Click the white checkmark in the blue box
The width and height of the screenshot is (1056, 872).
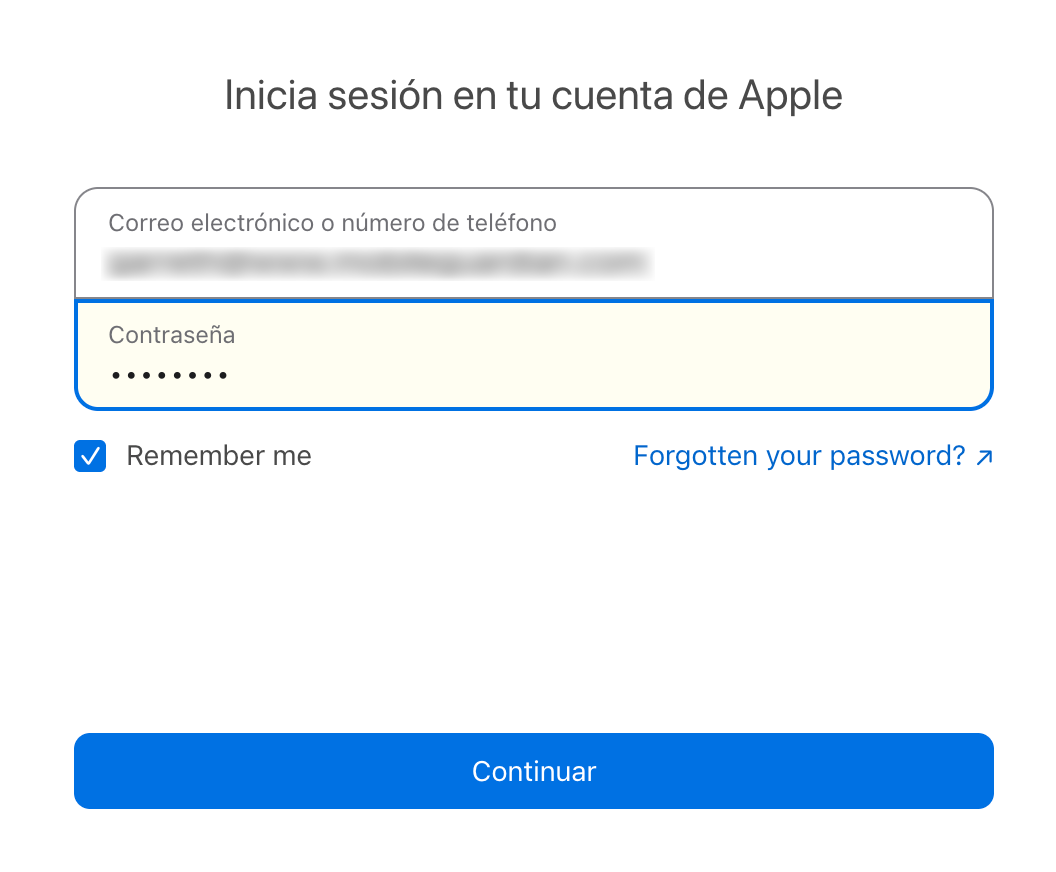tap(90, 457)
